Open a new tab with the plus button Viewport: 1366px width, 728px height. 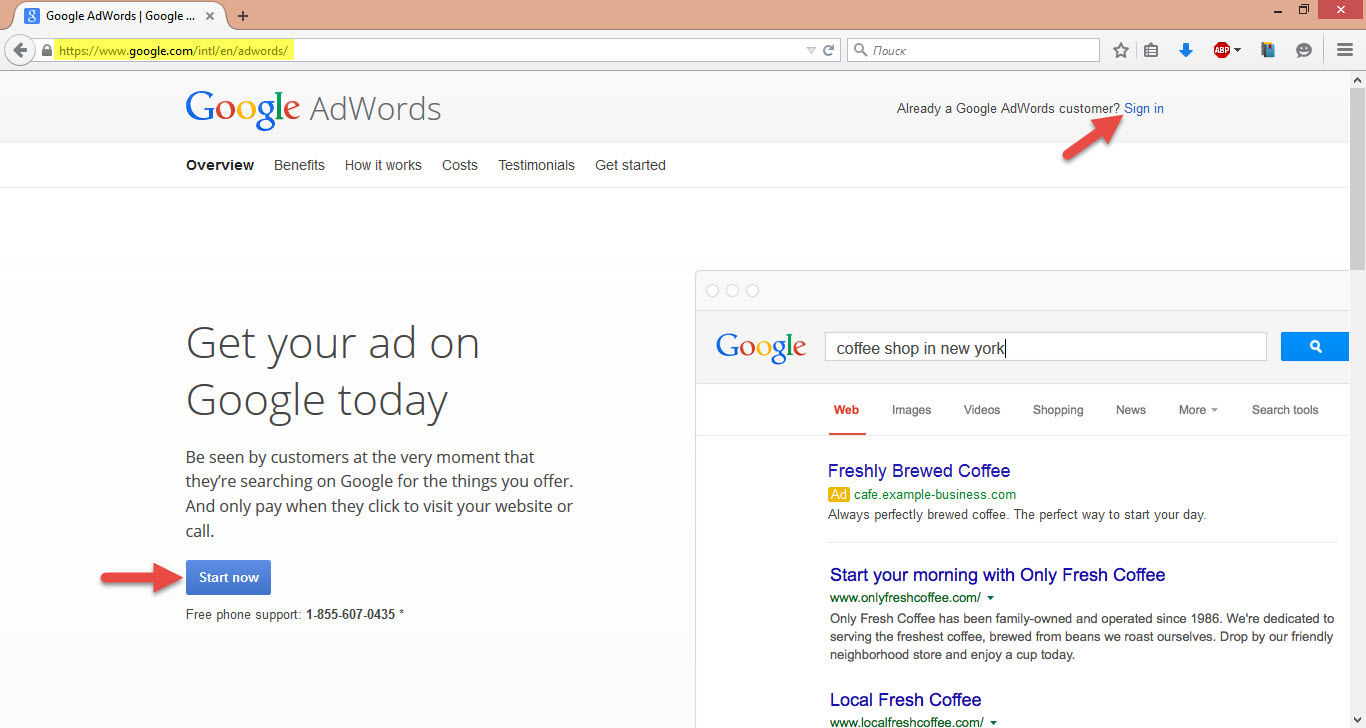(243, 16)
